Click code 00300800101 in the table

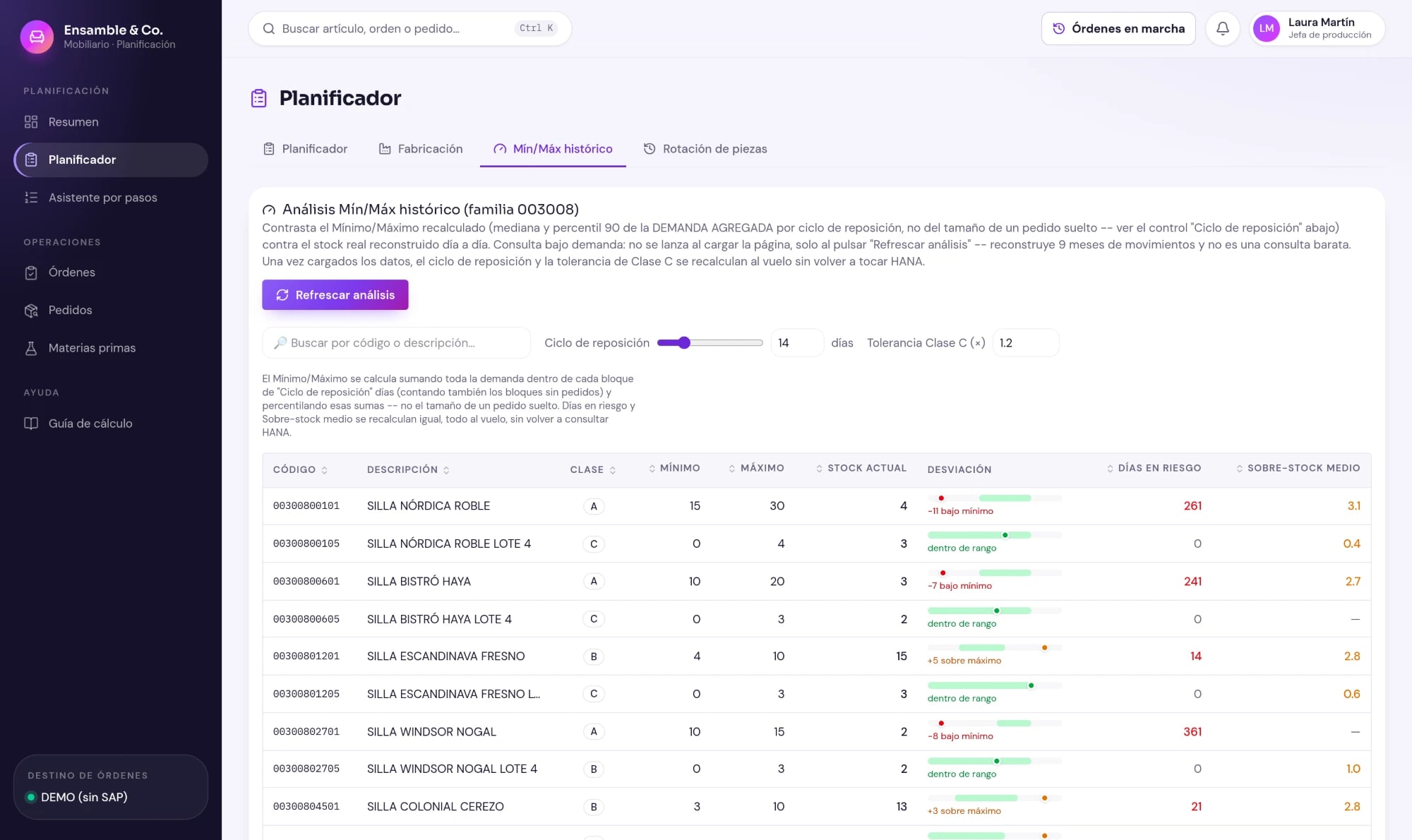306,506
